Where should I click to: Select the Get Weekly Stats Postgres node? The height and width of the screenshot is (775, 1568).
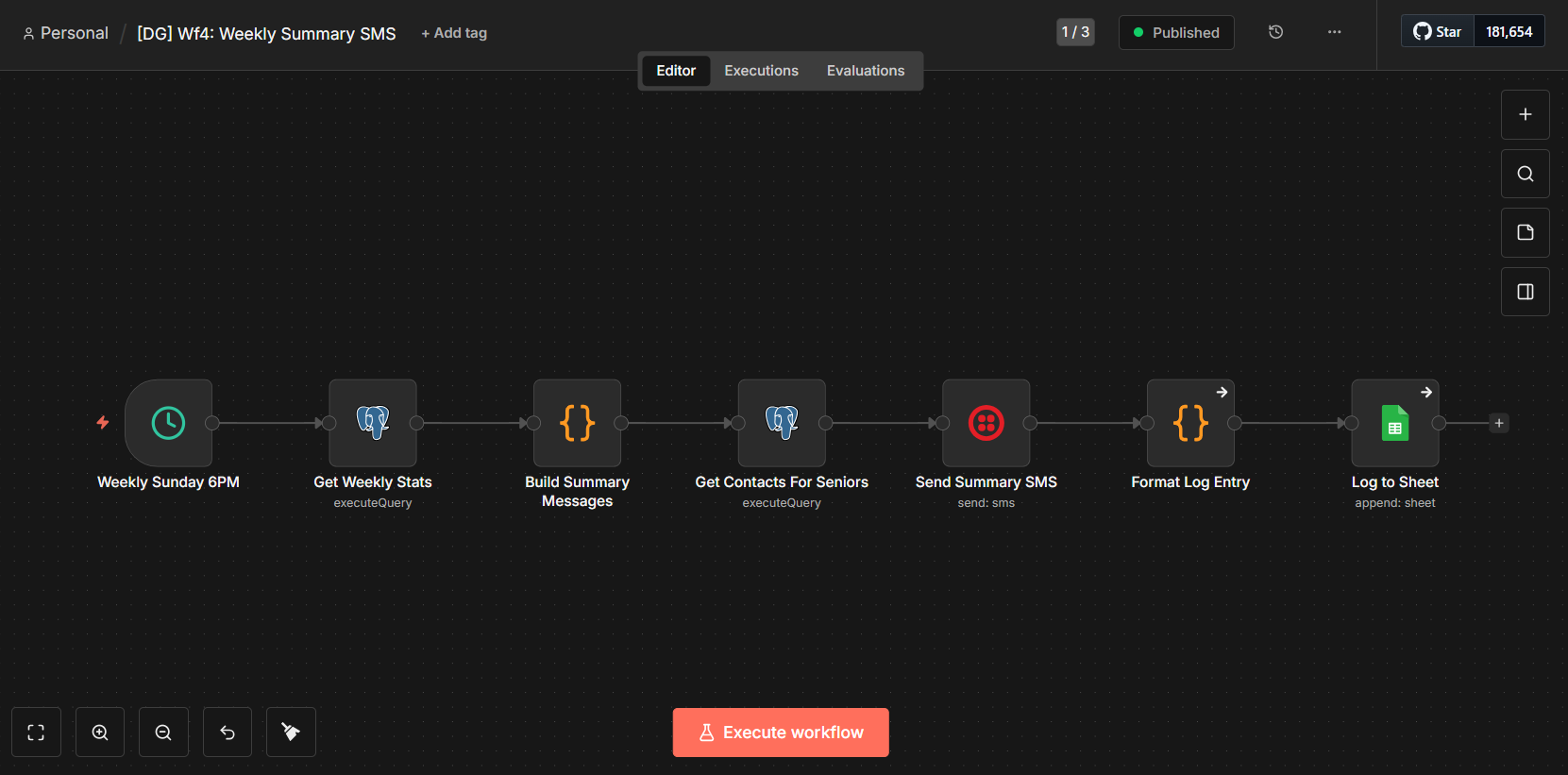373,423
